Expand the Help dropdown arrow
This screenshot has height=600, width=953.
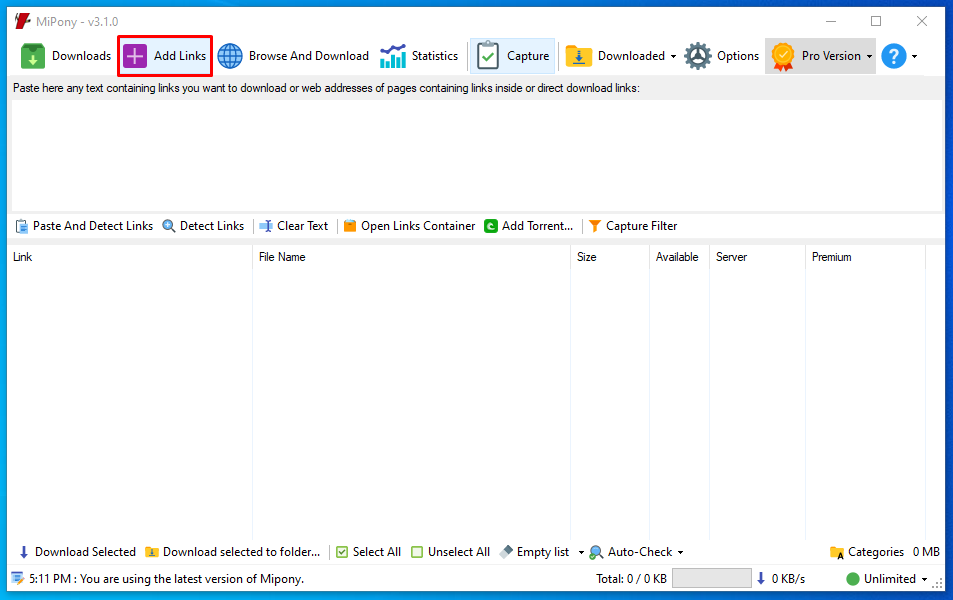[x=914, y=57]
